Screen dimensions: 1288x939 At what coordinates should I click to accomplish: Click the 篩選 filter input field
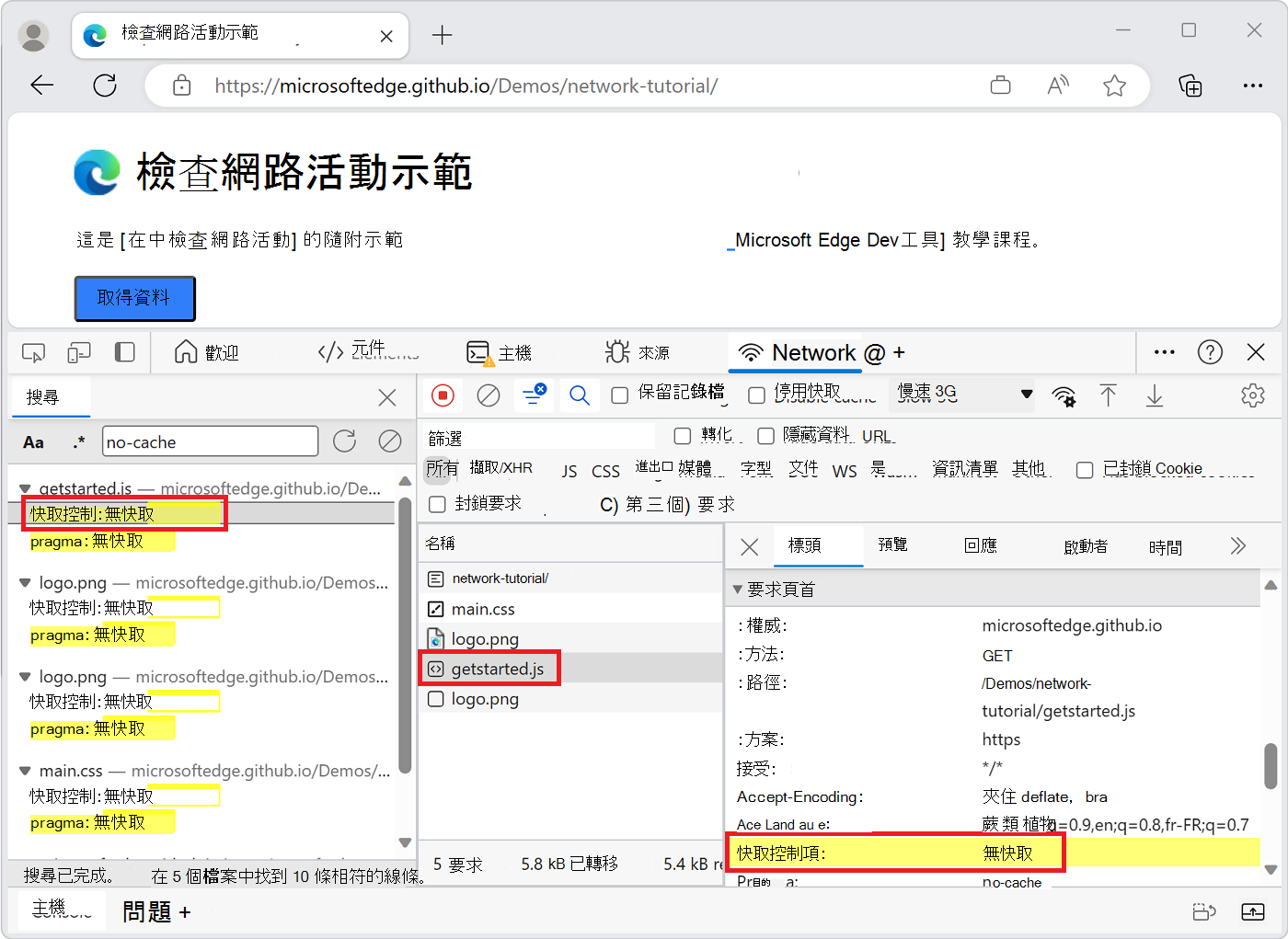tap(540, 438)
